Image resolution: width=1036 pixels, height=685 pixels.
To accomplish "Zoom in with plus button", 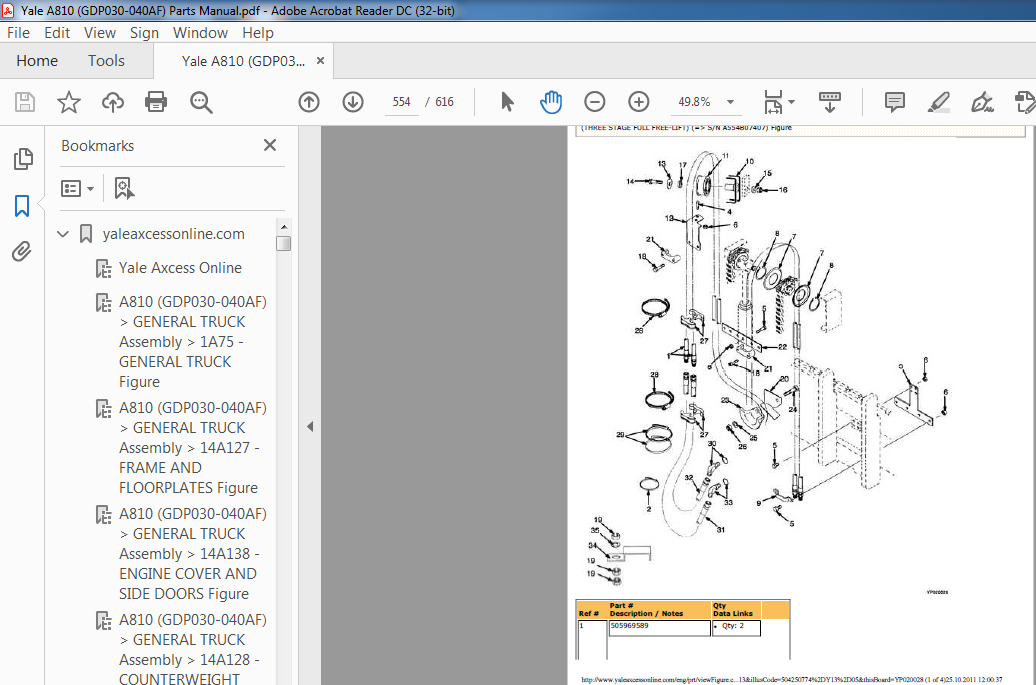I will [638, 102].
